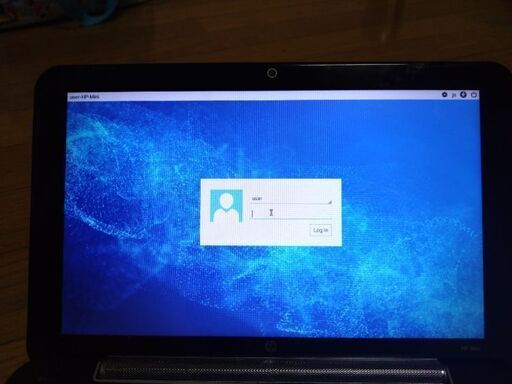
Task: Show desktop session list from panel
Action: tap(444, 95)
